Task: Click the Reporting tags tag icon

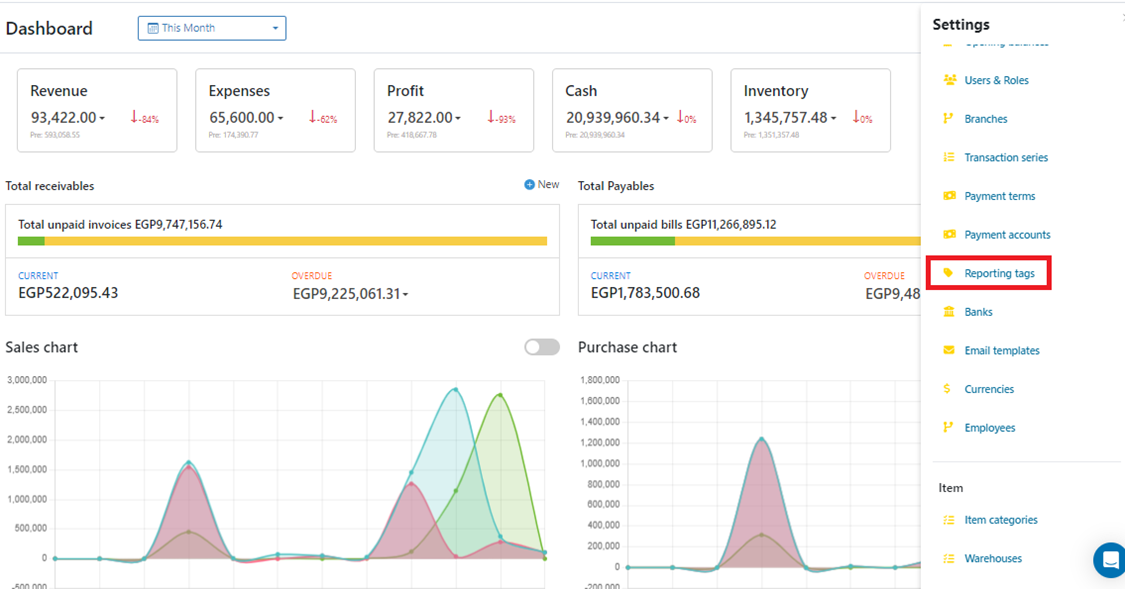Action: click(949, 273)
